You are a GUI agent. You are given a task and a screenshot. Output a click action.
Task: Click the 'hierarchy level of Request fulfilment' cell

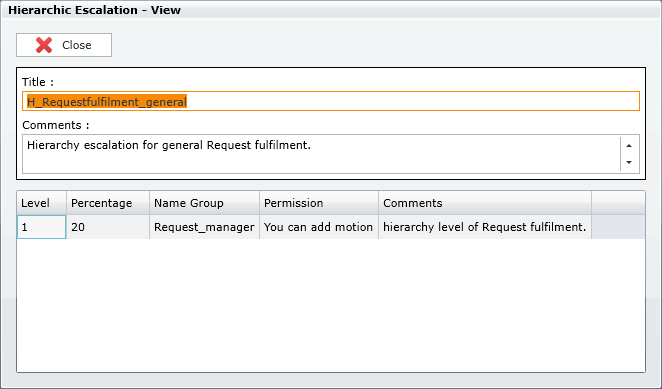pyautogui.click(x=485, y=227)
